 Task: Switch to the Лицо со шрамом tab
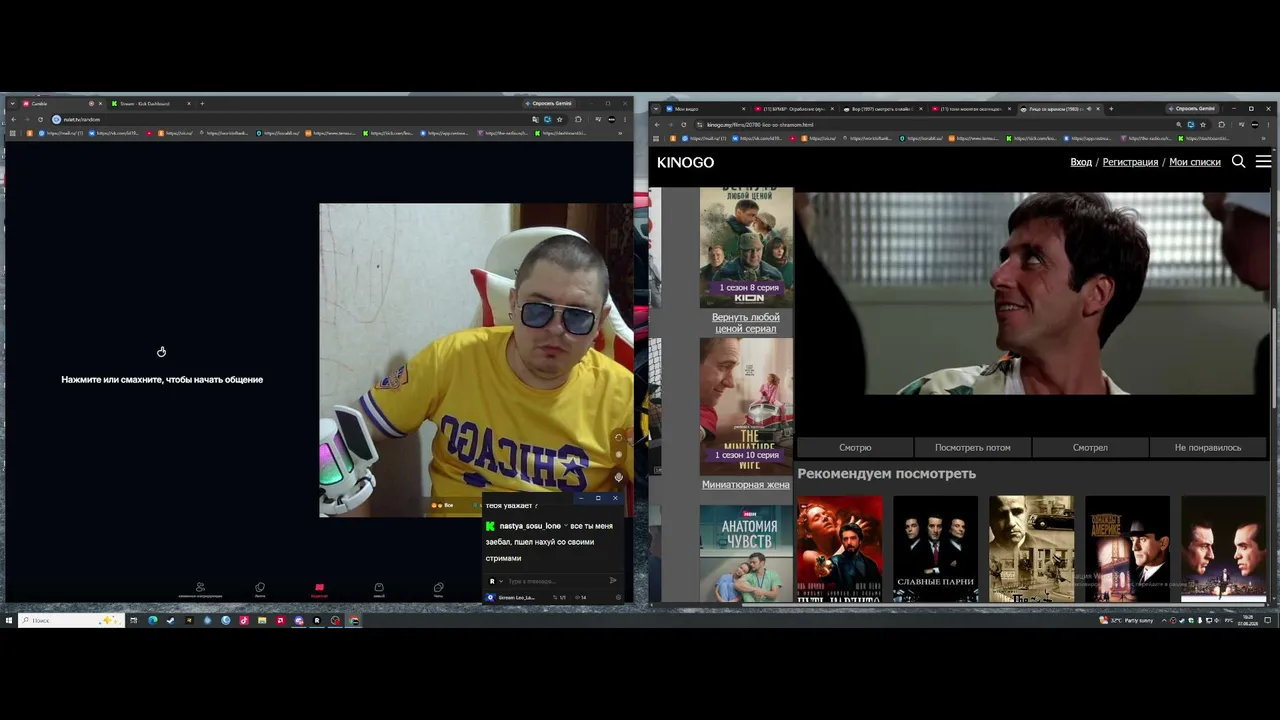1060,109
